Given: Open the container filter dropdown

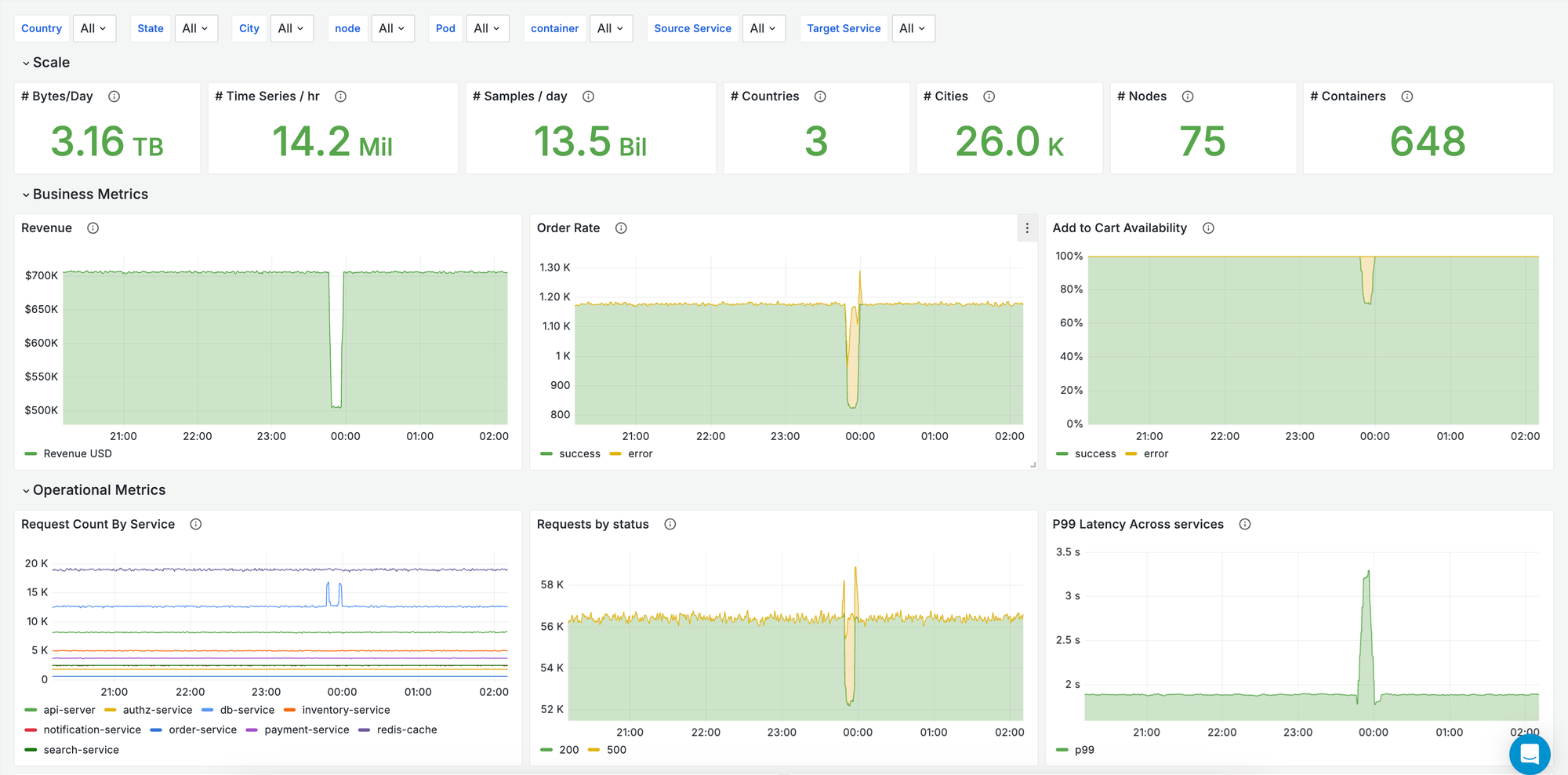Looking at the screenshot, I should tap(611, 28).
